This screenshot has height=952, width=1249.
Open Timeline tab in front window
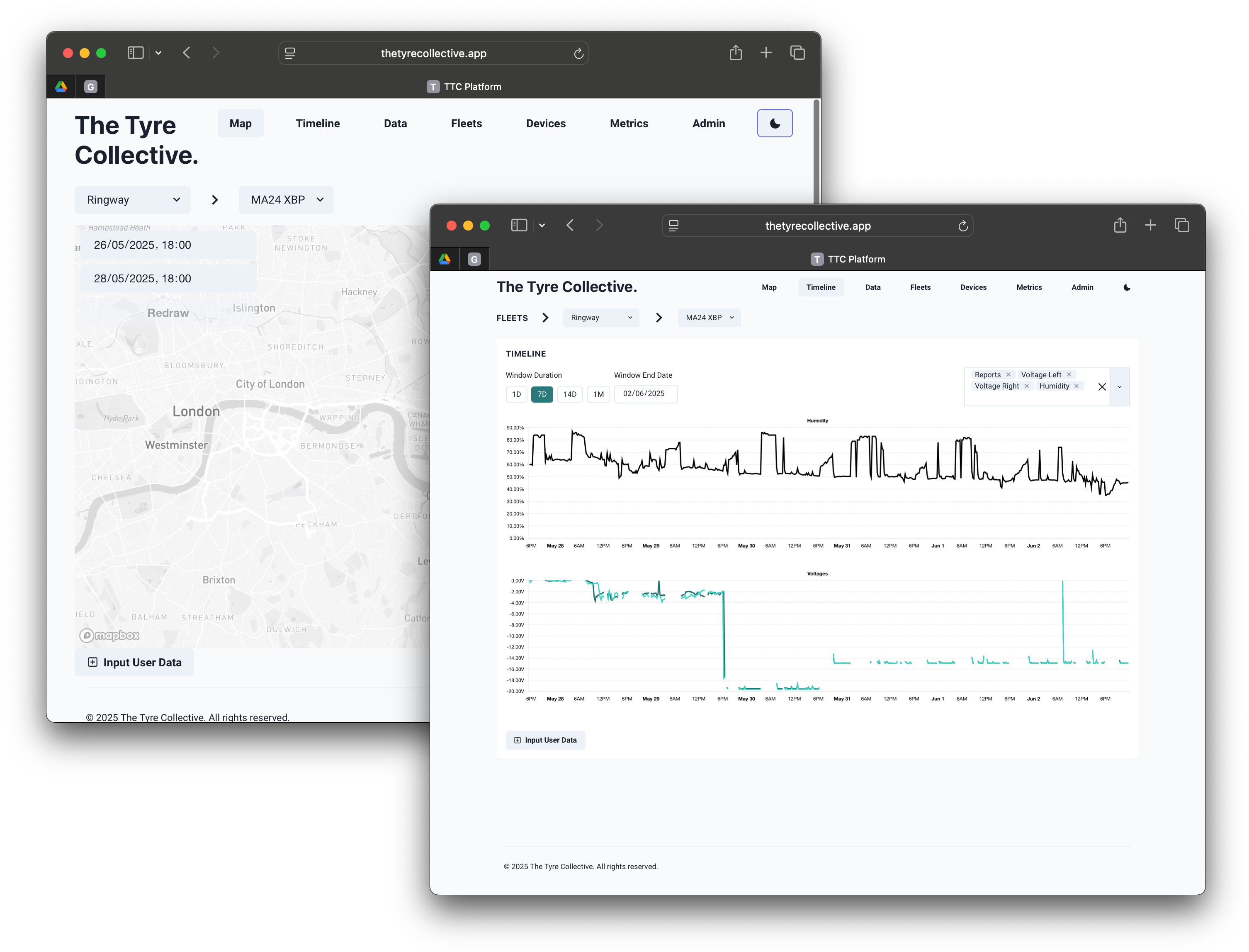(x=821, y=287)
